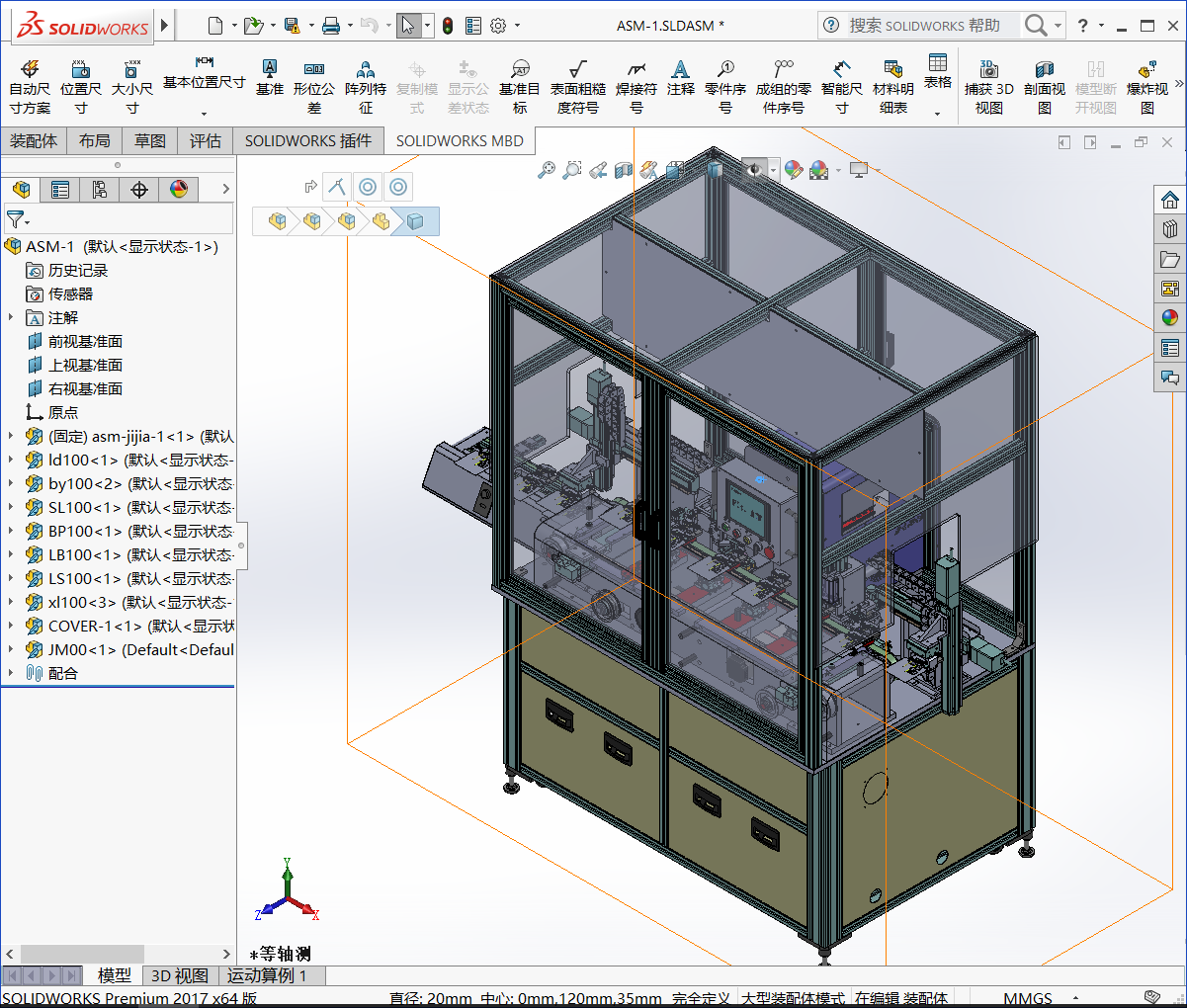Image resolution: width=1187 pixels, height=1008 pixels.
Task: Click 自动尺寸方案 auto dimension scheme tool
Action: tap(30, 87)
